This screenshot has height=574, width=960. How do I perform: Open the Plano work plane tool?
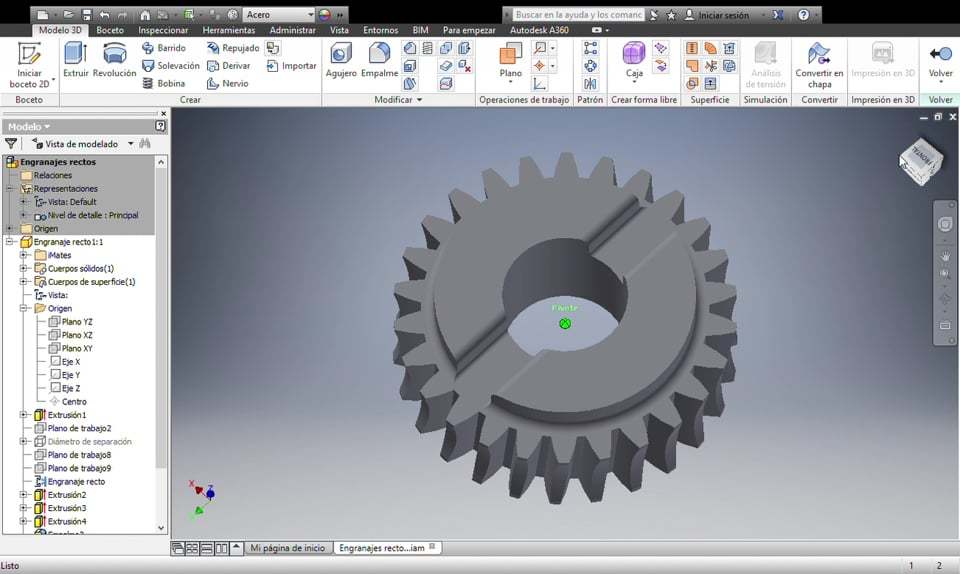511,62
